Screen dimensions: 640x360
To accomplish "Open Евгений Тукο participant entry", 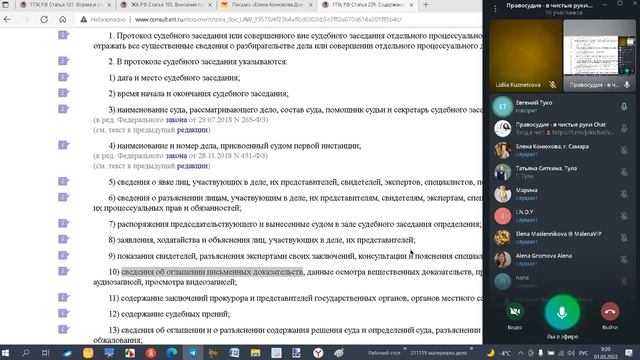I will pos(562,107).
